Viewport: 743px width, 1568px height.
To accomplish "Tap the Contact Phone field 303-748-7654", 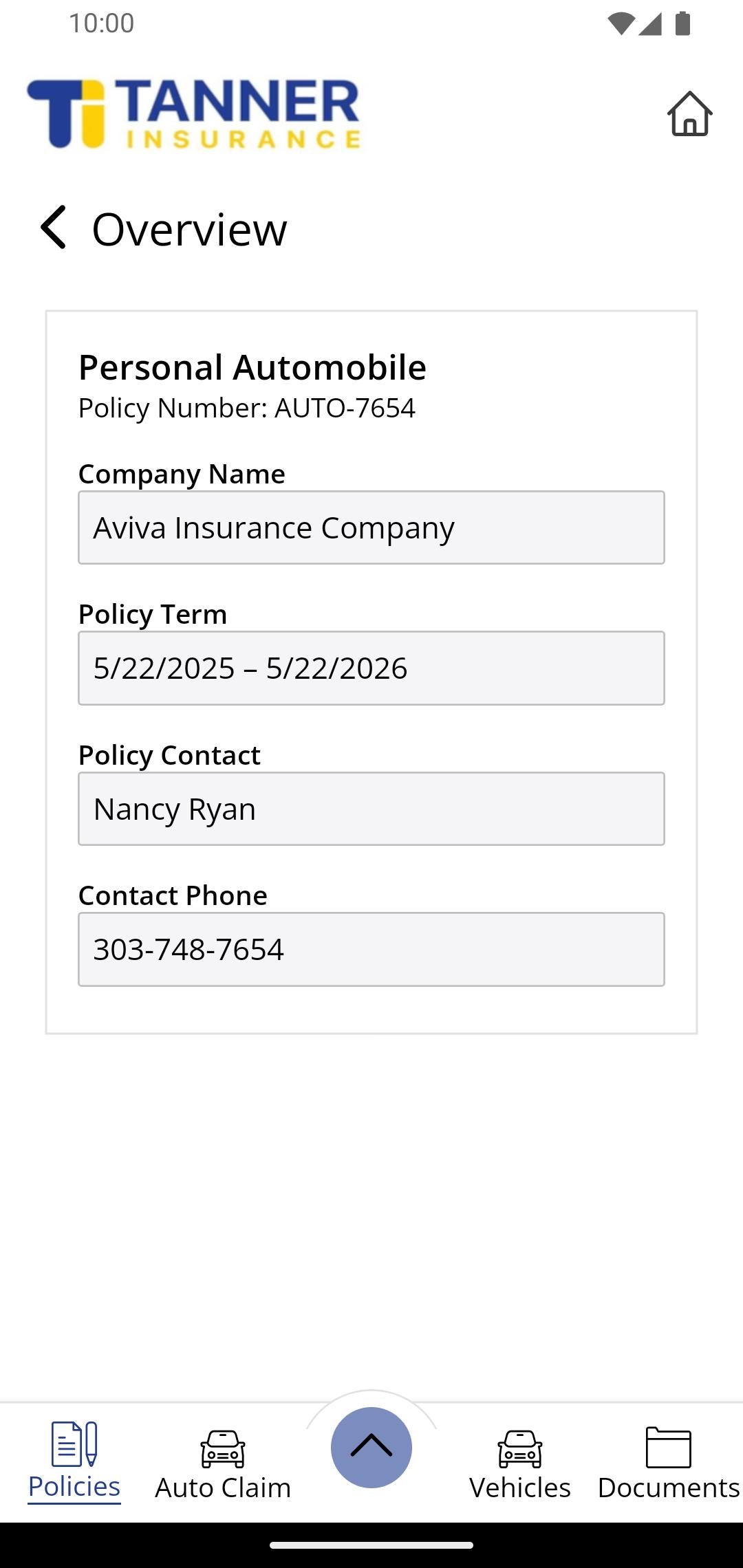I will pos(371,949).
